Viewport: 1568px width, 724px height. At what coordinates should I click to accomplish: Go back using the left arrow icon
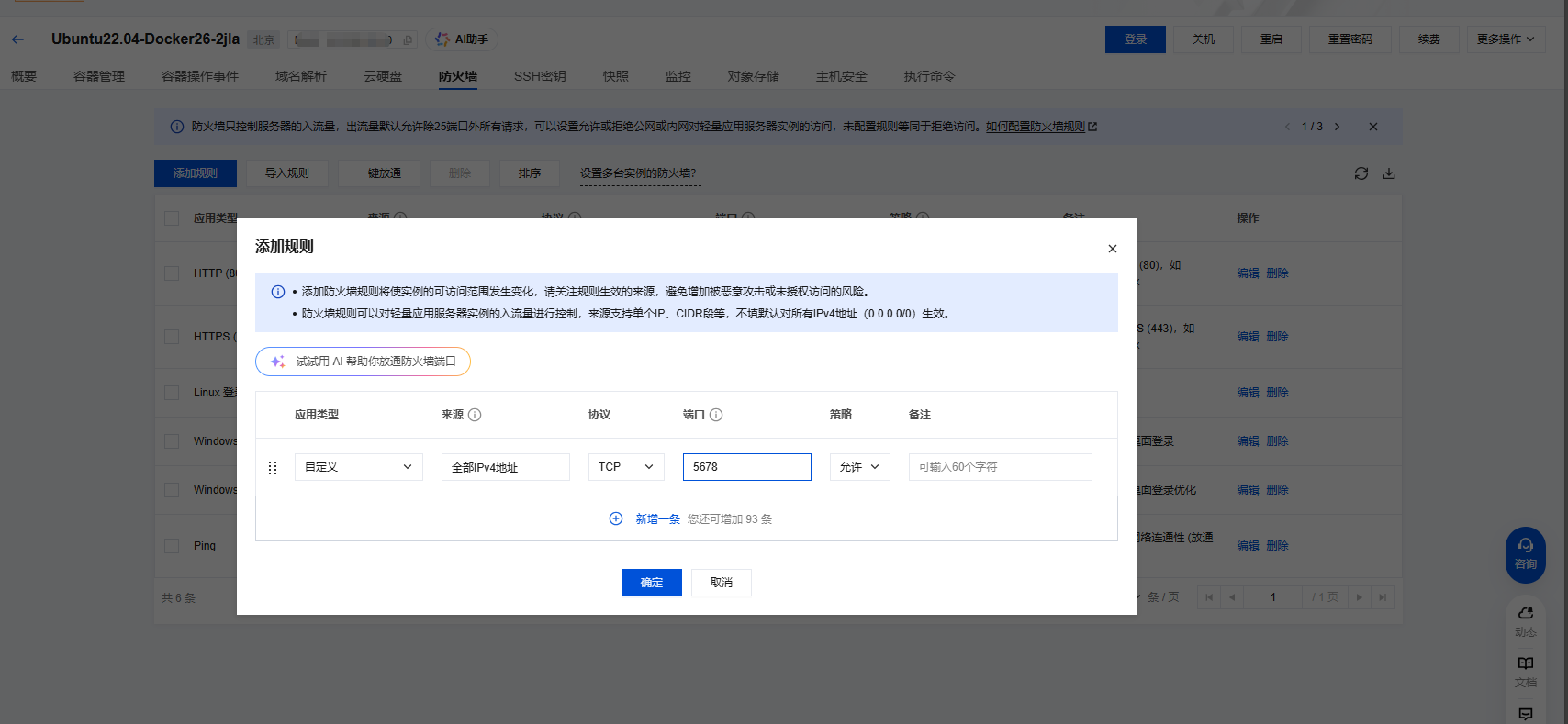pos(17,39)
